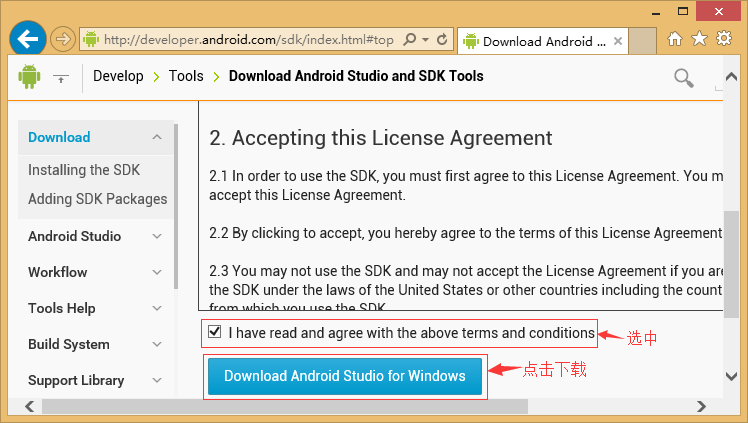Screen dimensions: 748x423
Task: Expand the Tools Help sidebar chevron
Action: [x=157, y=308]
